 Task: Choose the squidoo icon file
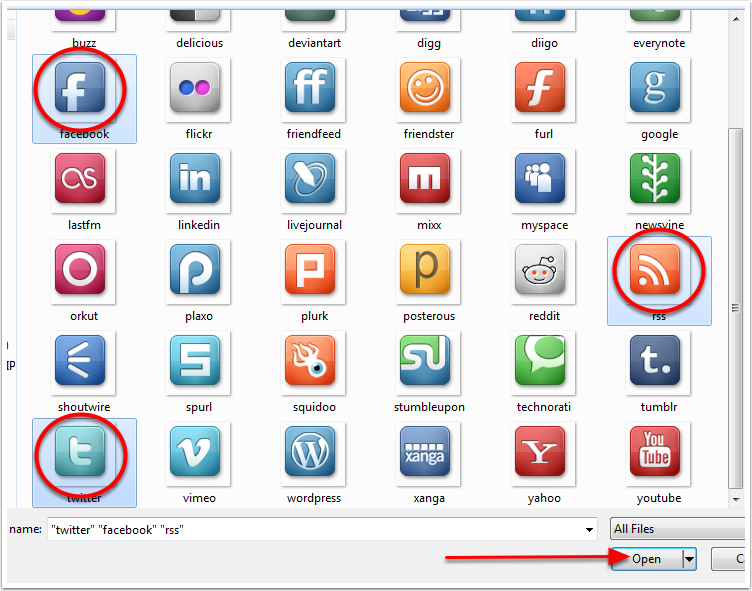point(310,361)
